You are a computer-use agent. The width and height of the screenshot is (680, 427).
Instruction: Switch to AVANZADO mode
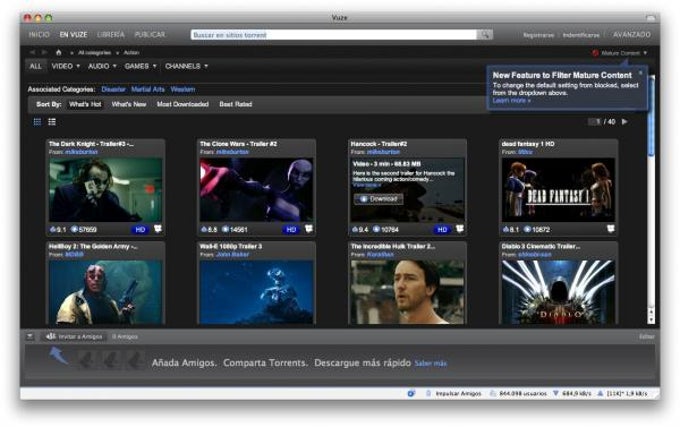[631, 35]
